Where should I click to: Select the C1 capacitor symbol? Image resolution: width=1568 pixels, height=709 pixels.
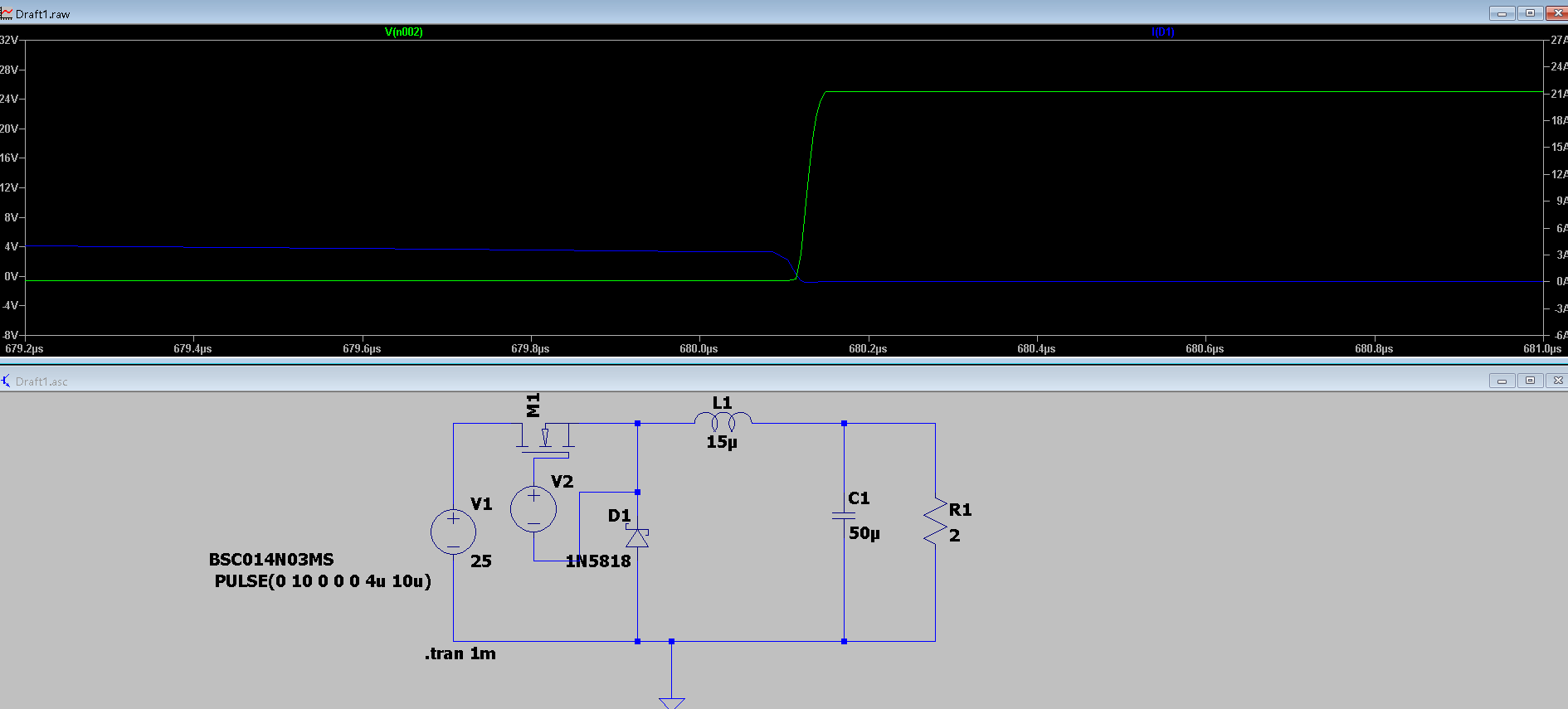844,516
